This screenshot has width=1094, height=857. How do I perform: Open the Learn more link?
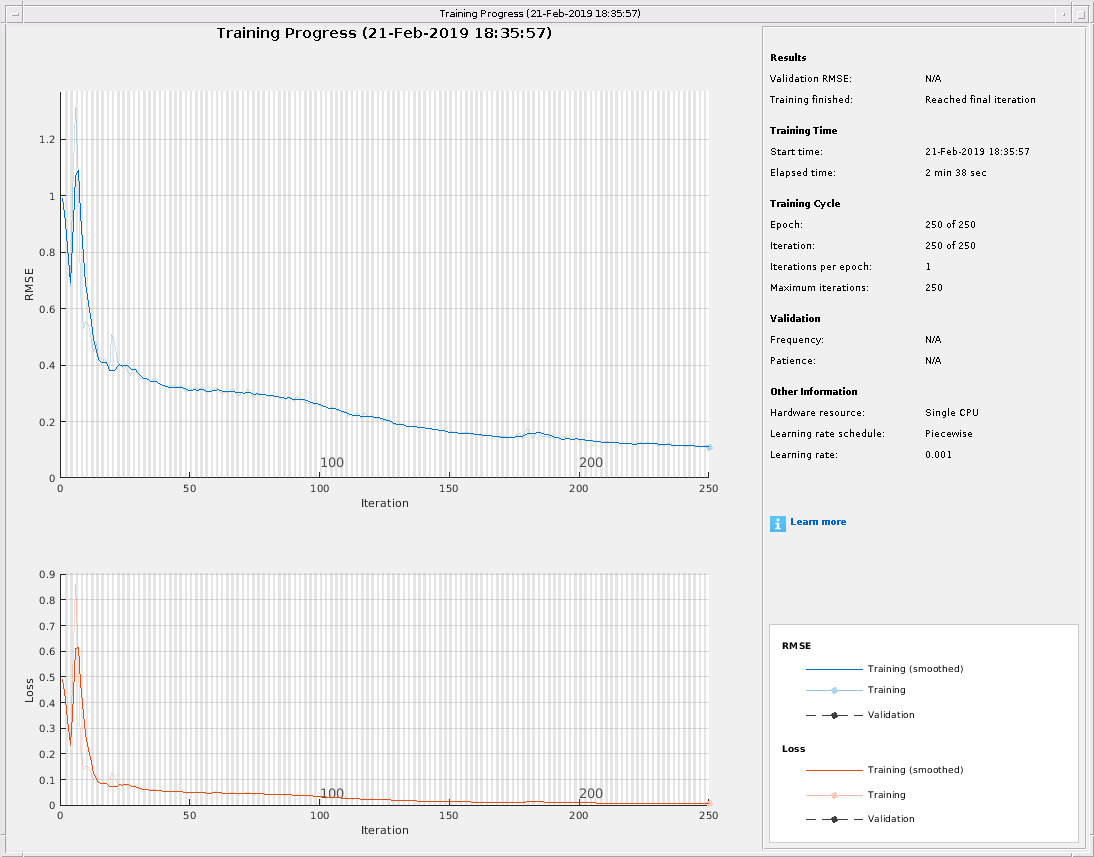tap(818, 522)
